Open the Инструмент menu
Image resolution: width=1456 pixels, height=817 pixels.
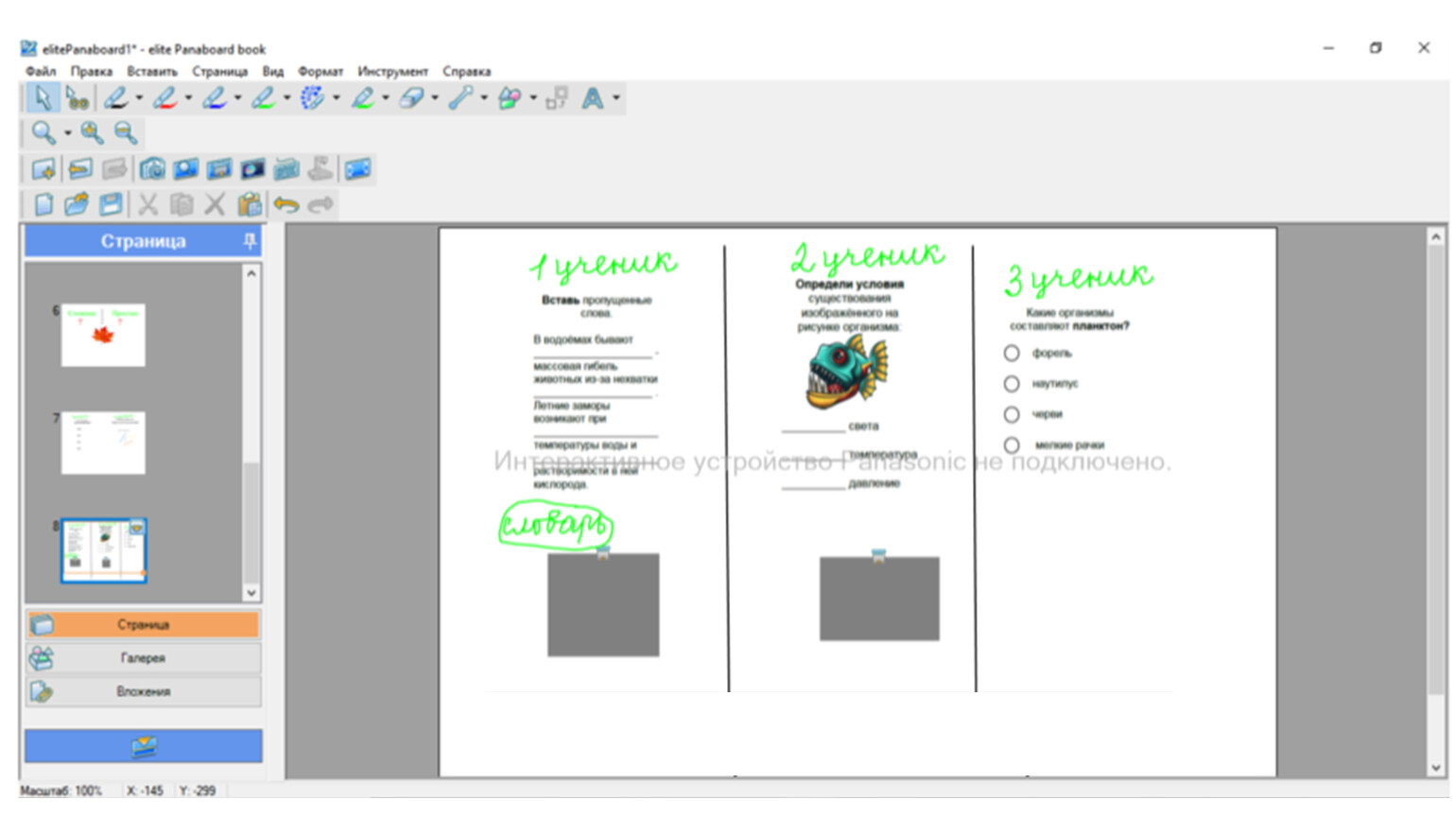[x=392, y=72]
